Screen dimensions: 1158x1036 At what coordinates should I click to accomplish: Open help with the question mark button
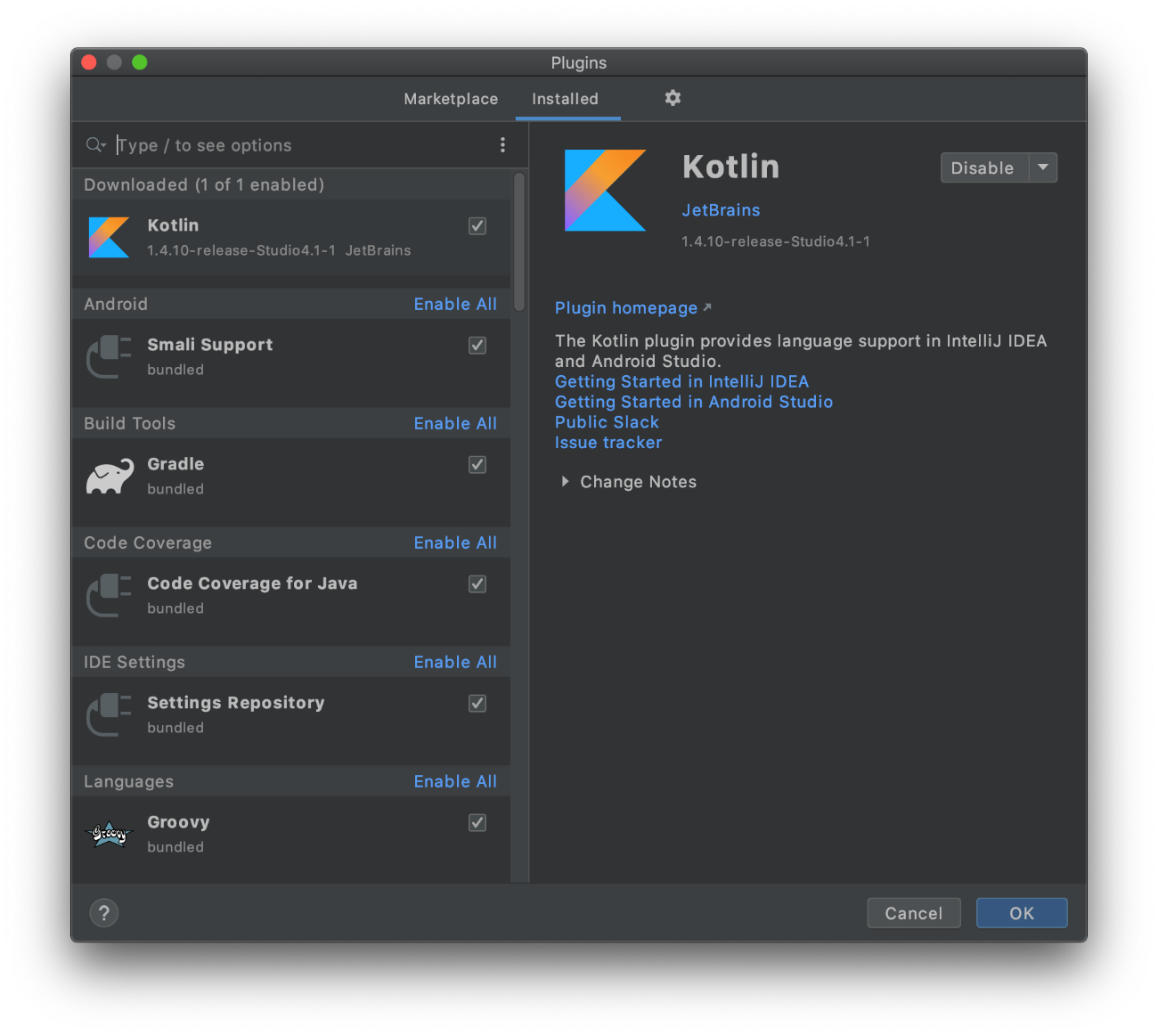click(104, 913)
